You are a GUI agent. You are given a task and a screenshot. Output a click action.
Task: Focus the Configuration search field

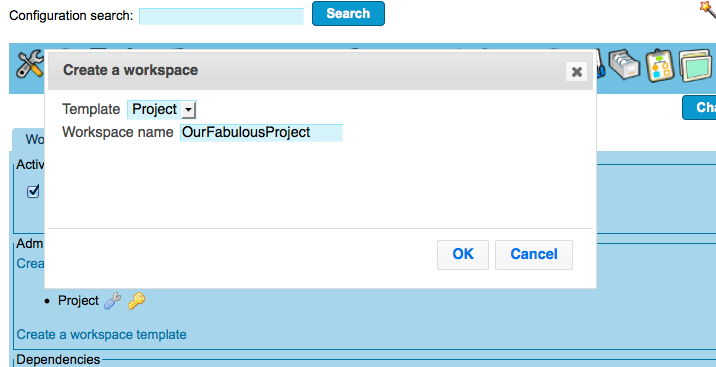[221, 16]
